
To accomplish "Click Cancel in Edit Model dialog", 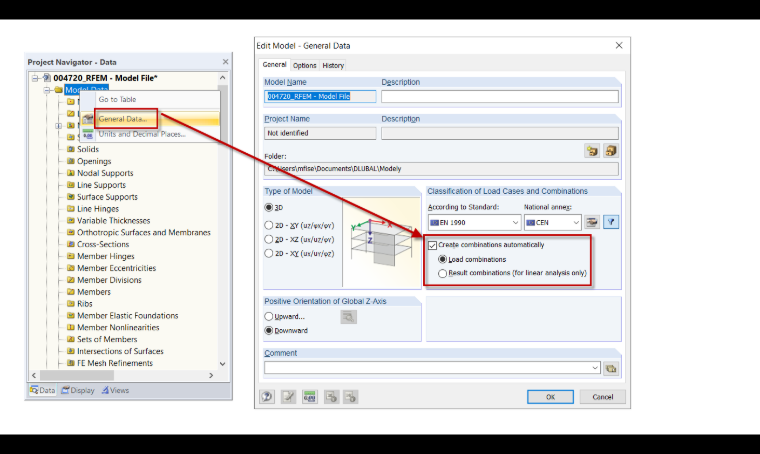I will [x=602, y=397].
